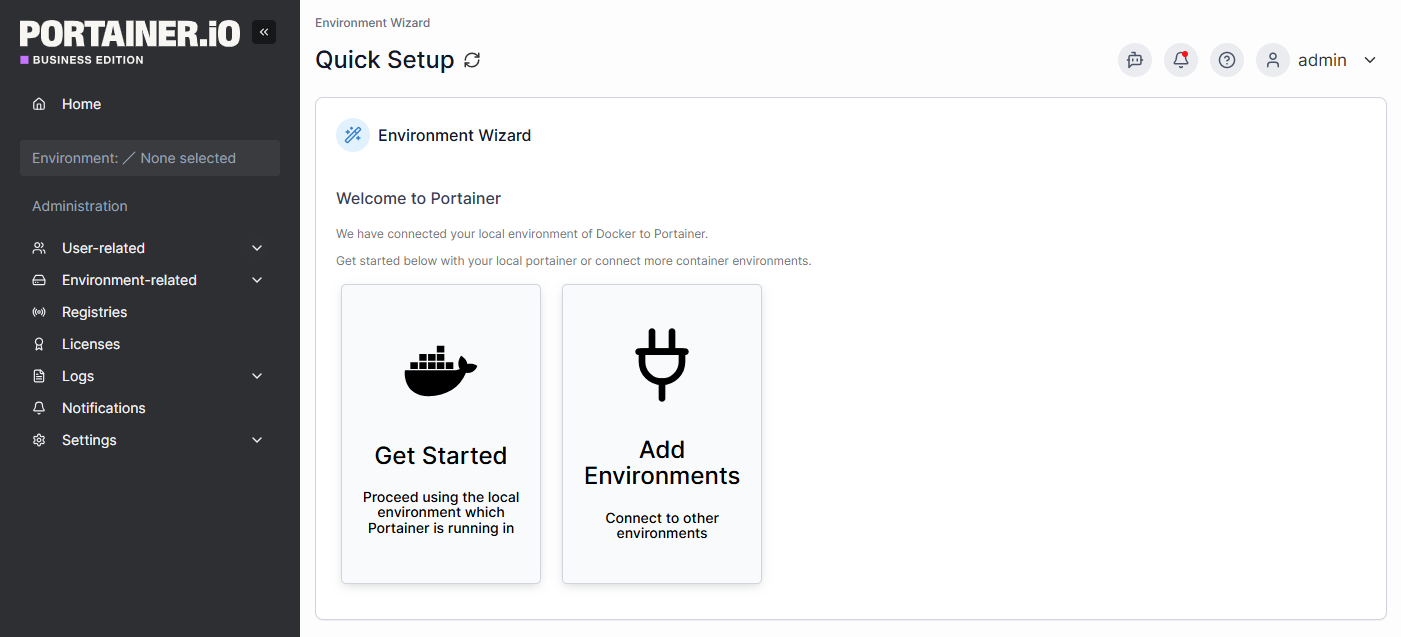Screen dimensions: 1401x637
Task: Open the notifications bell in header
Action: 1181,60
